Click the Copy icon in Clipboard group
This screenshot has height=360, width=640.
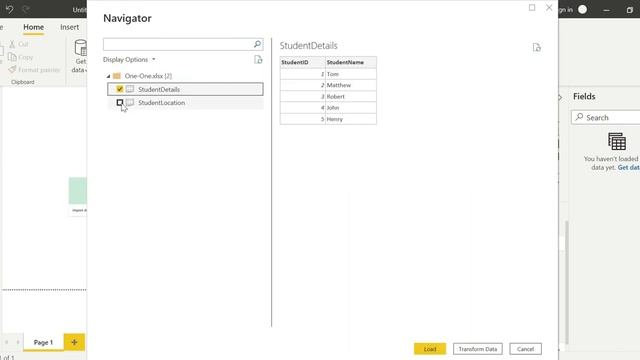tap(12, 57)
